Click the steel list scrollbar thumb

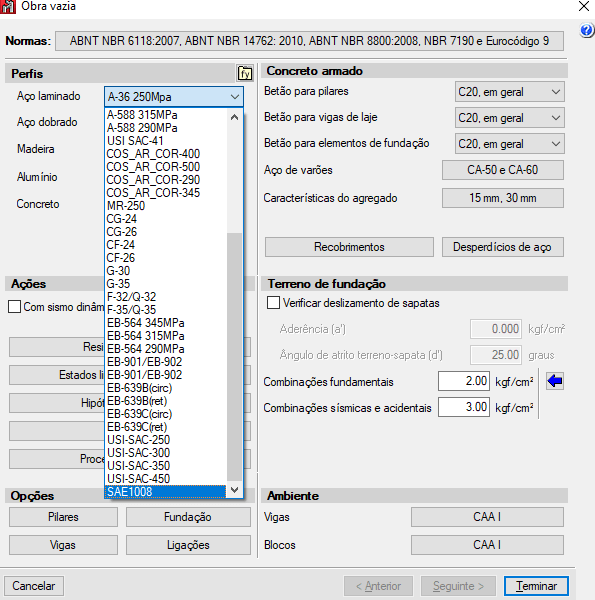tap(235, 357)
